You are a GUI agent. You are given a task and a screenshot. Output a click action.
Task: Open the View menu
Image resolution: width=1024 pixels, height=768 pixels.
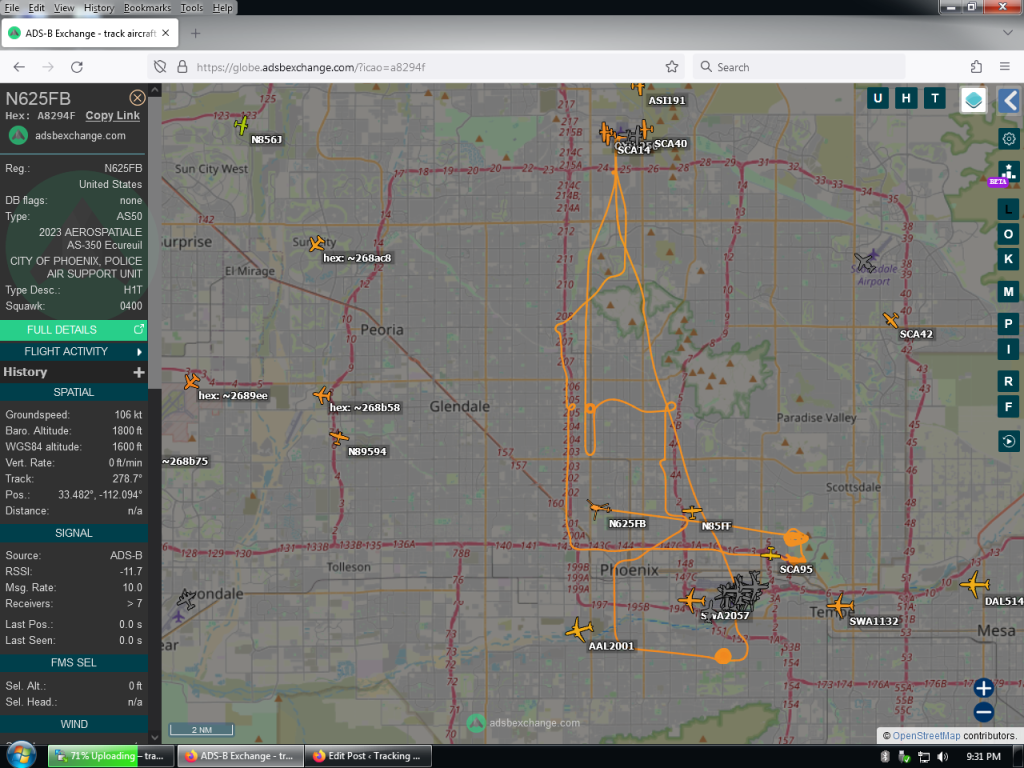[x=63, y=8]
